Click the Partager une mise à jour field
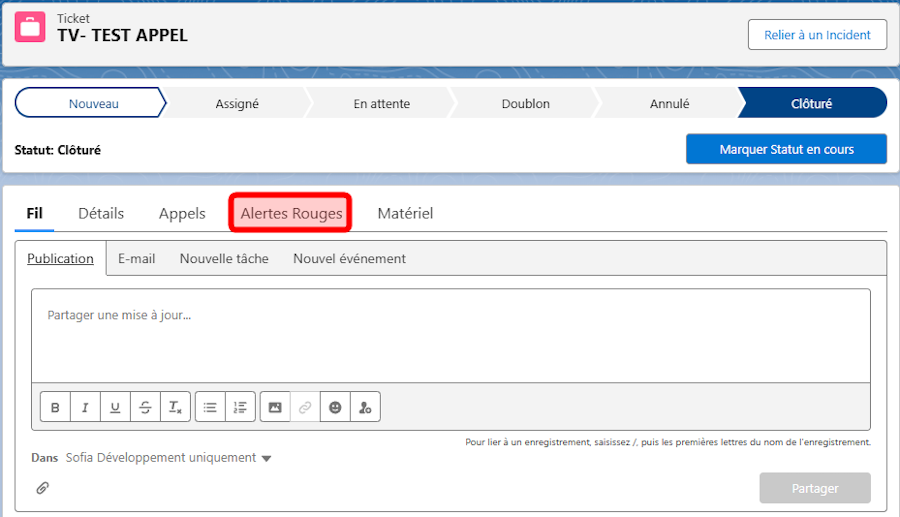900x517 pixels. tap(451, 336)
